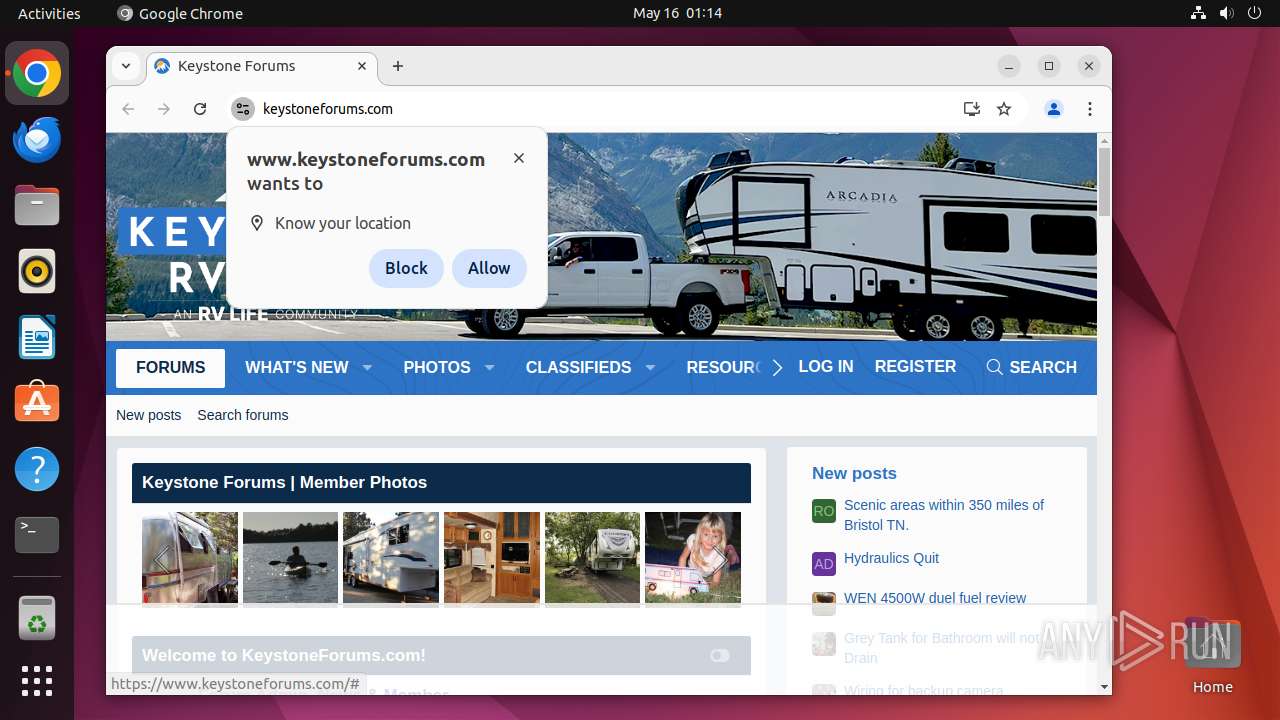
Task: Click AD user avatar
Action: pyautogui.click(x=824, y=564)
